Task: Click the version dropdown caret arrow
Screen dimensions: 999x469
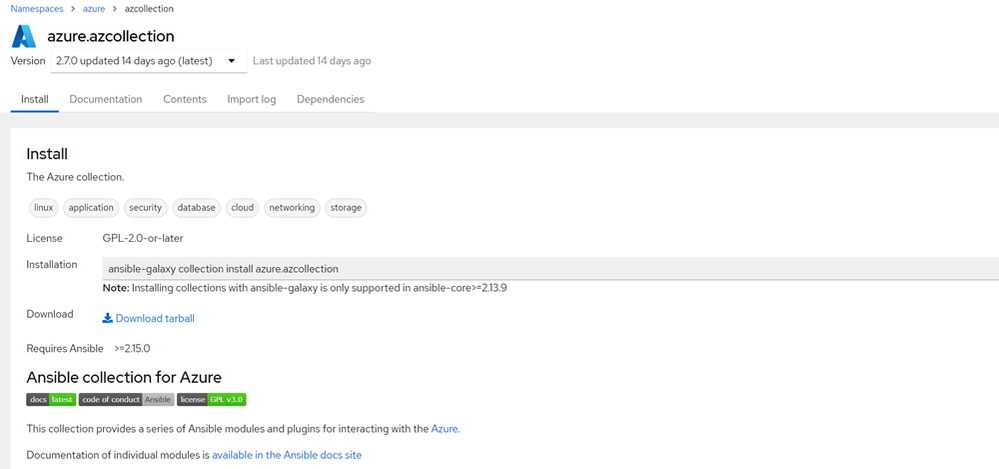Action: point(232,61)
